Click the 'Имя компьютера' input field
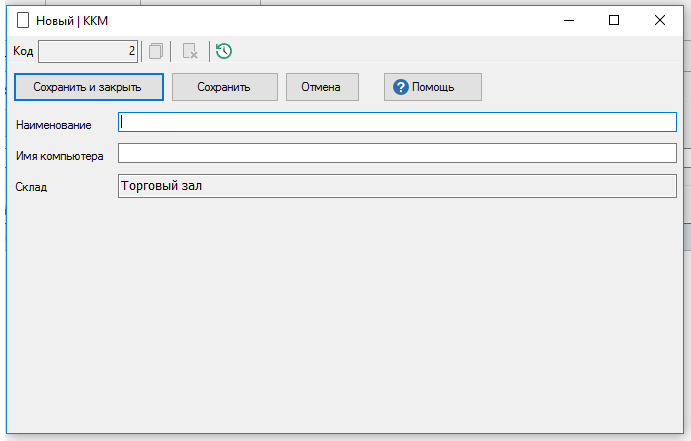The height and width of the screenshot is (441, 691). pos(397,153)
